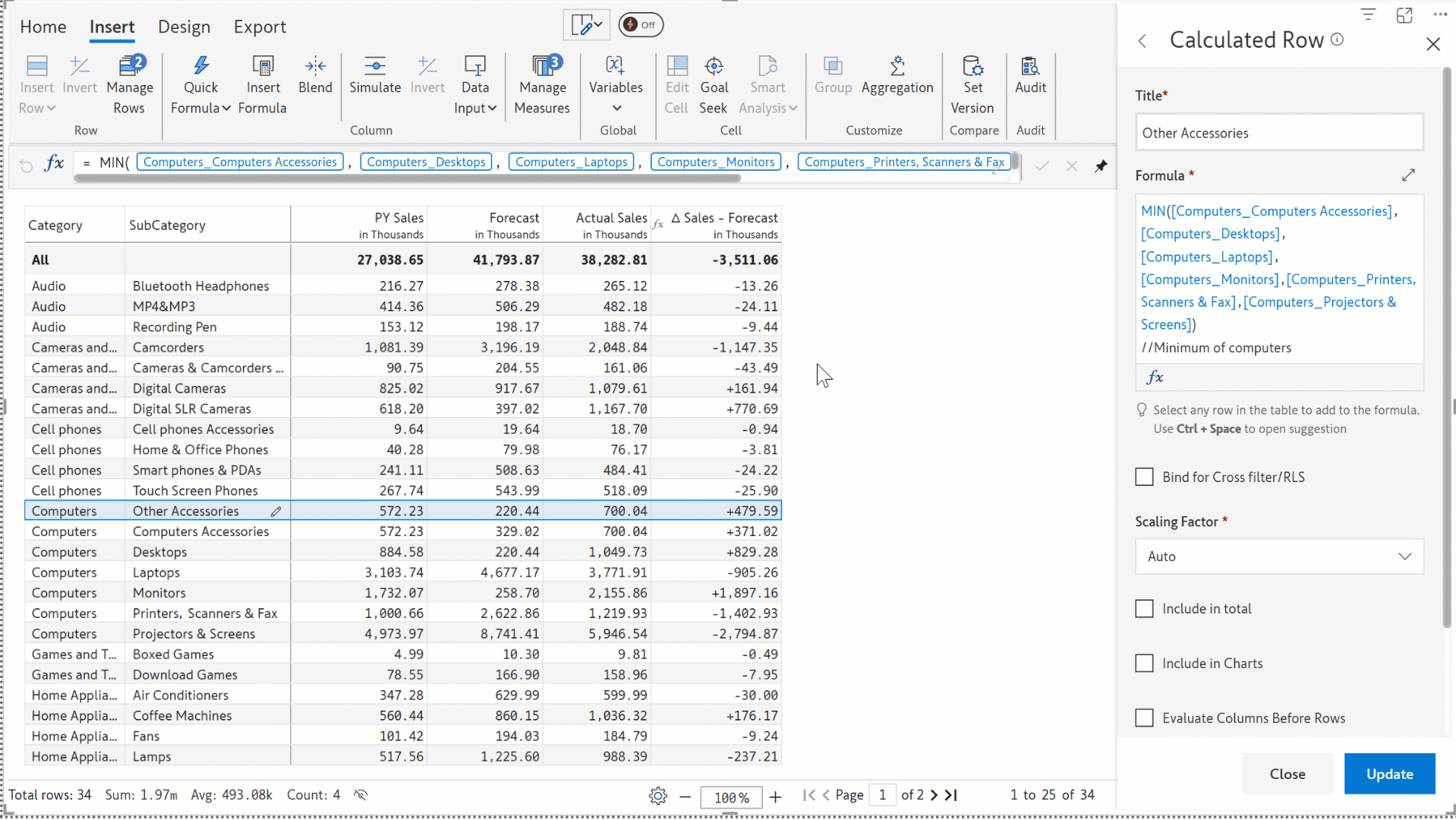Image resolution: width=1456 pixels, height=820 pixels.
Task: Select the Blend row tool
Action: pyautogui.click(x=315, y=76)
